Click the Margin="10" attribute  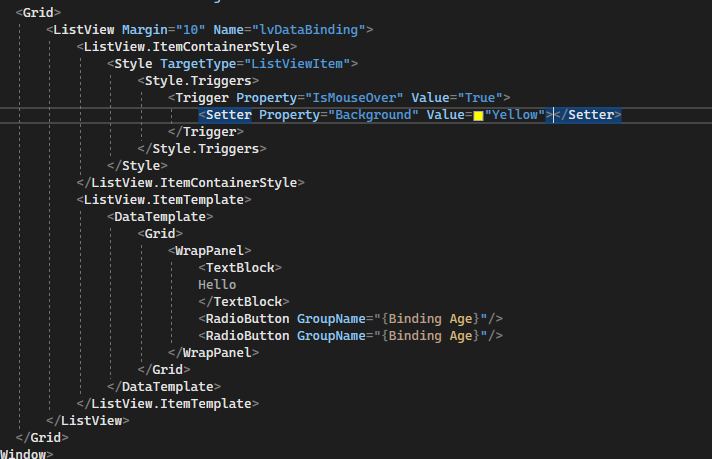tap(163, 30)
